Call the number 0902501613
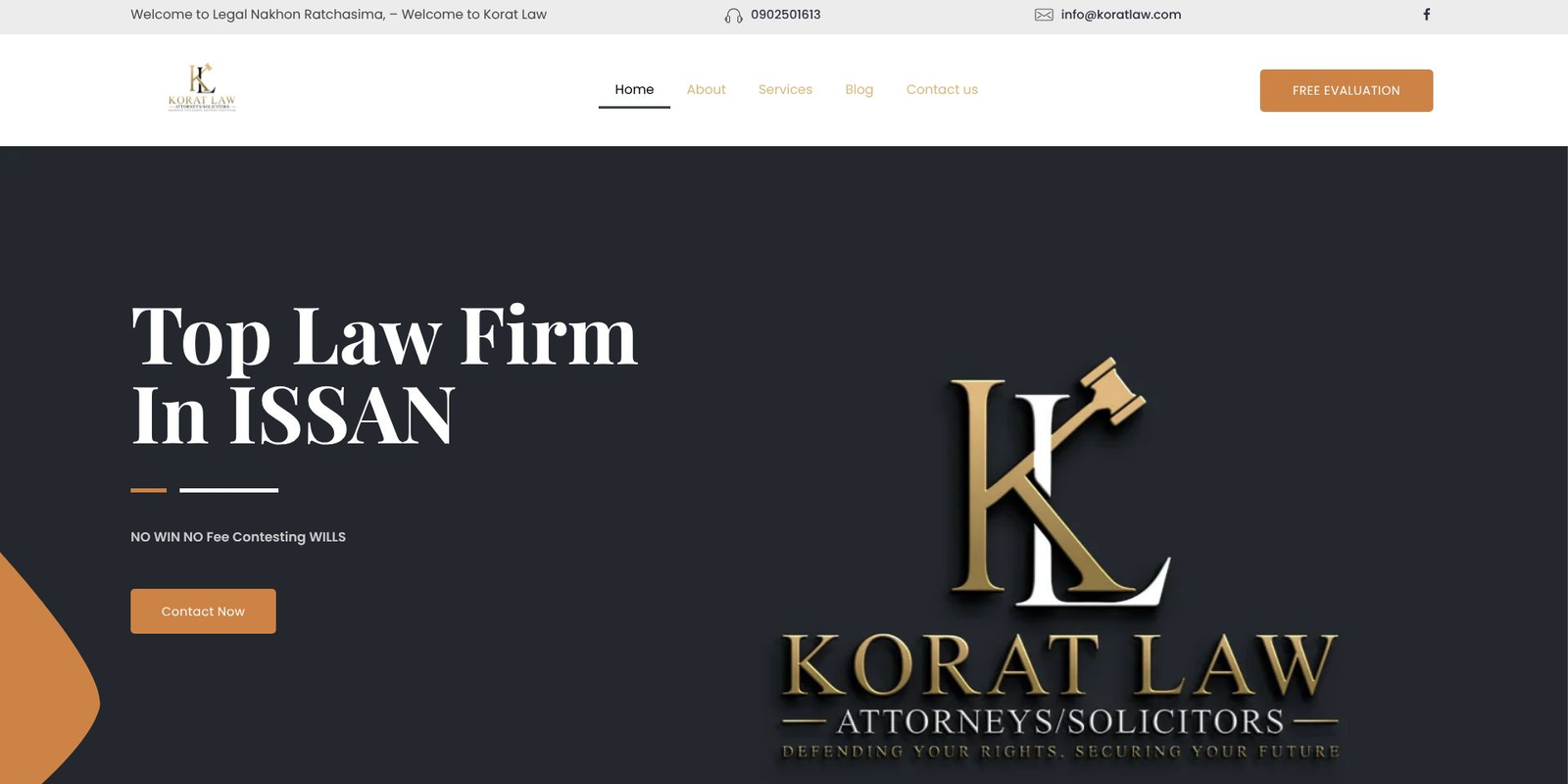The height and width of the screenshot is (784, 1568). 786,15
